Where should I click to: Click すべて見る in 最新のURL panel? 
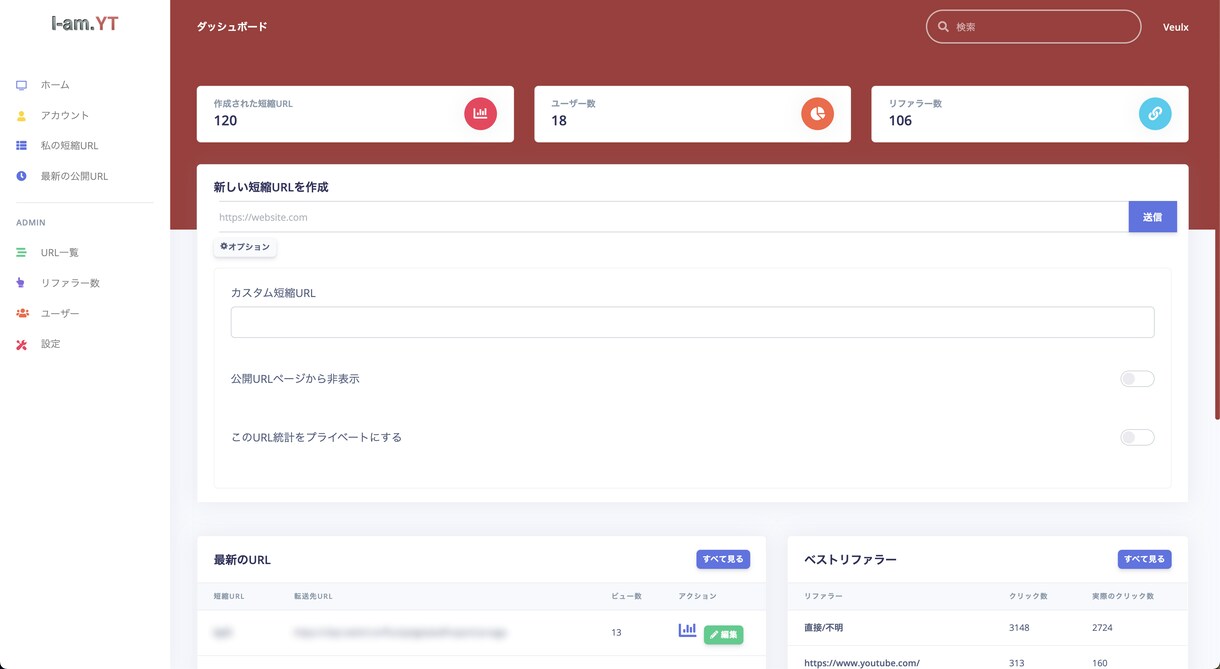coord(723,559)
